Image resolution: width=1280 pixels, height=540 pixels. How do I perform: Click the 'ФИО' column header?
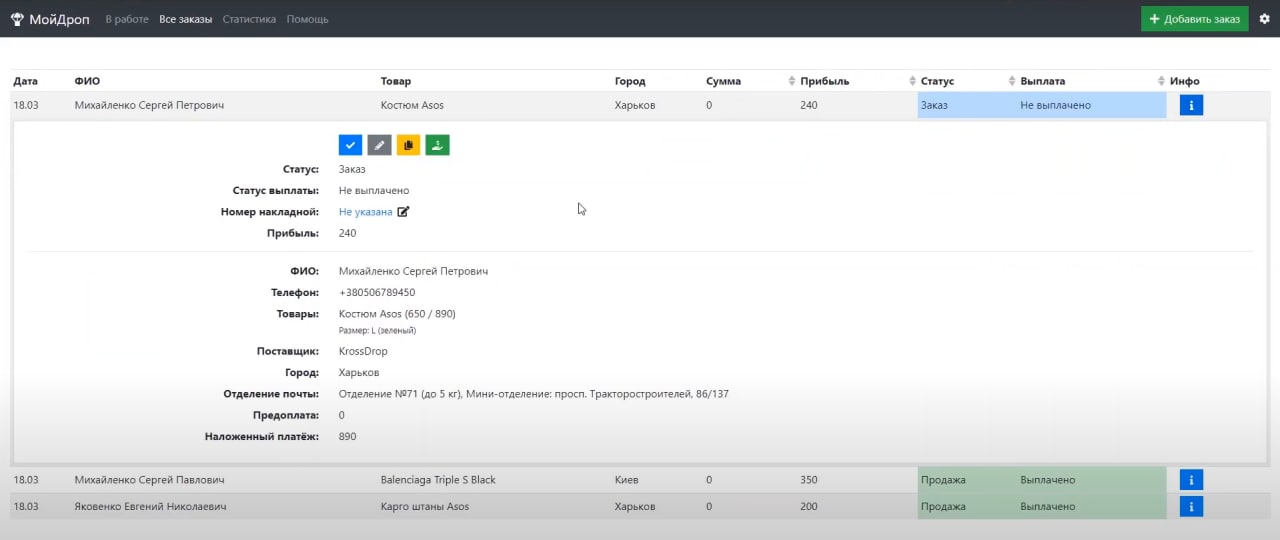[87, 81]
